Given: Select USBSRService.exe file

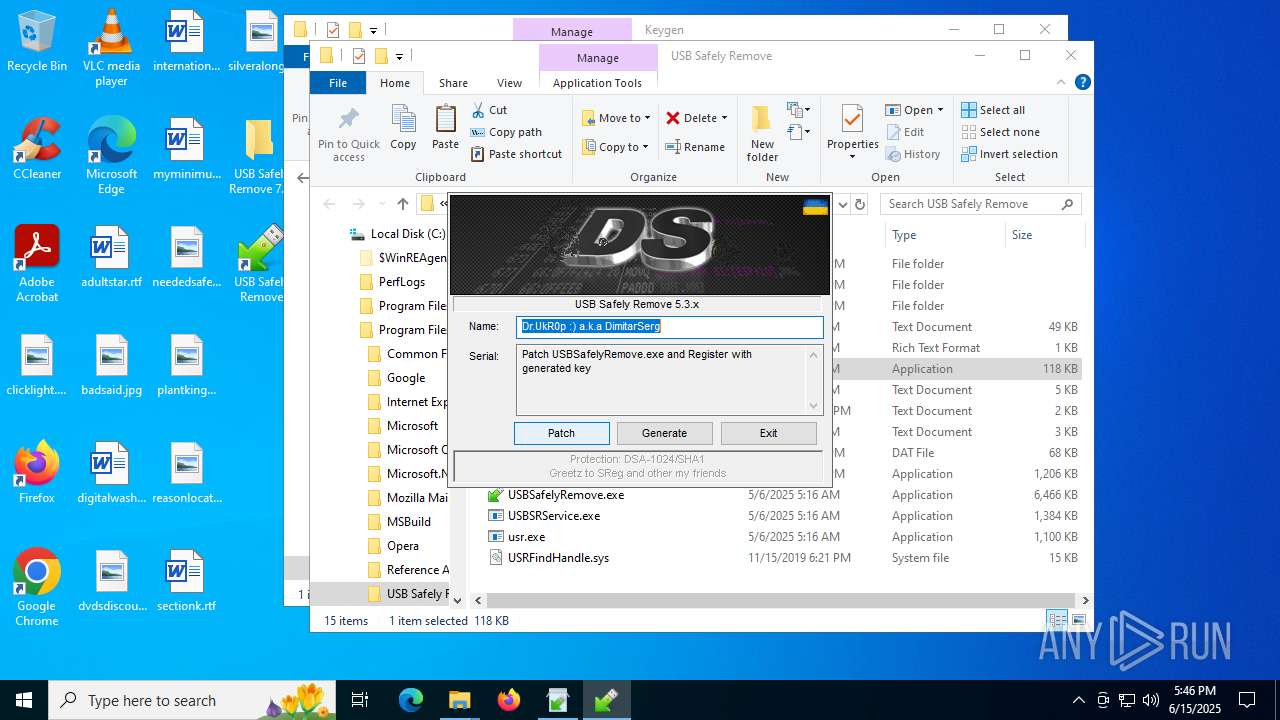Looking at the screenshot, I should coord(554,516).
